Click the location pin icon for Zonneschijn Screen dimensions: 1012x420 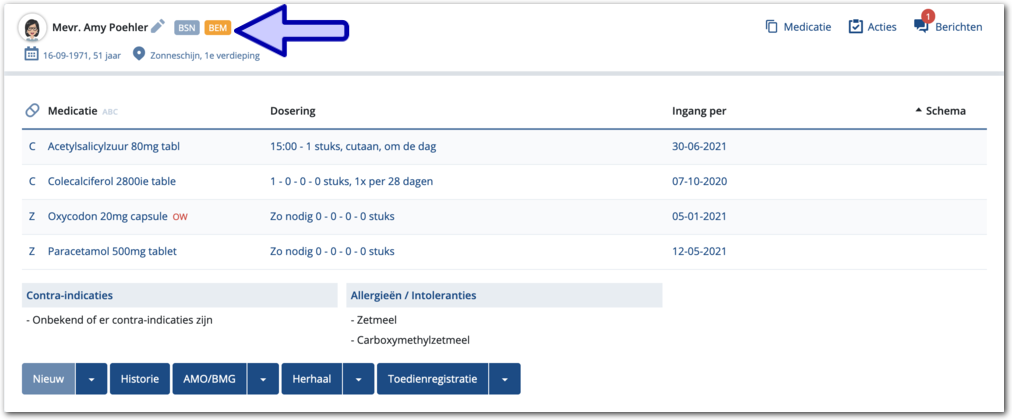(139, 55)
